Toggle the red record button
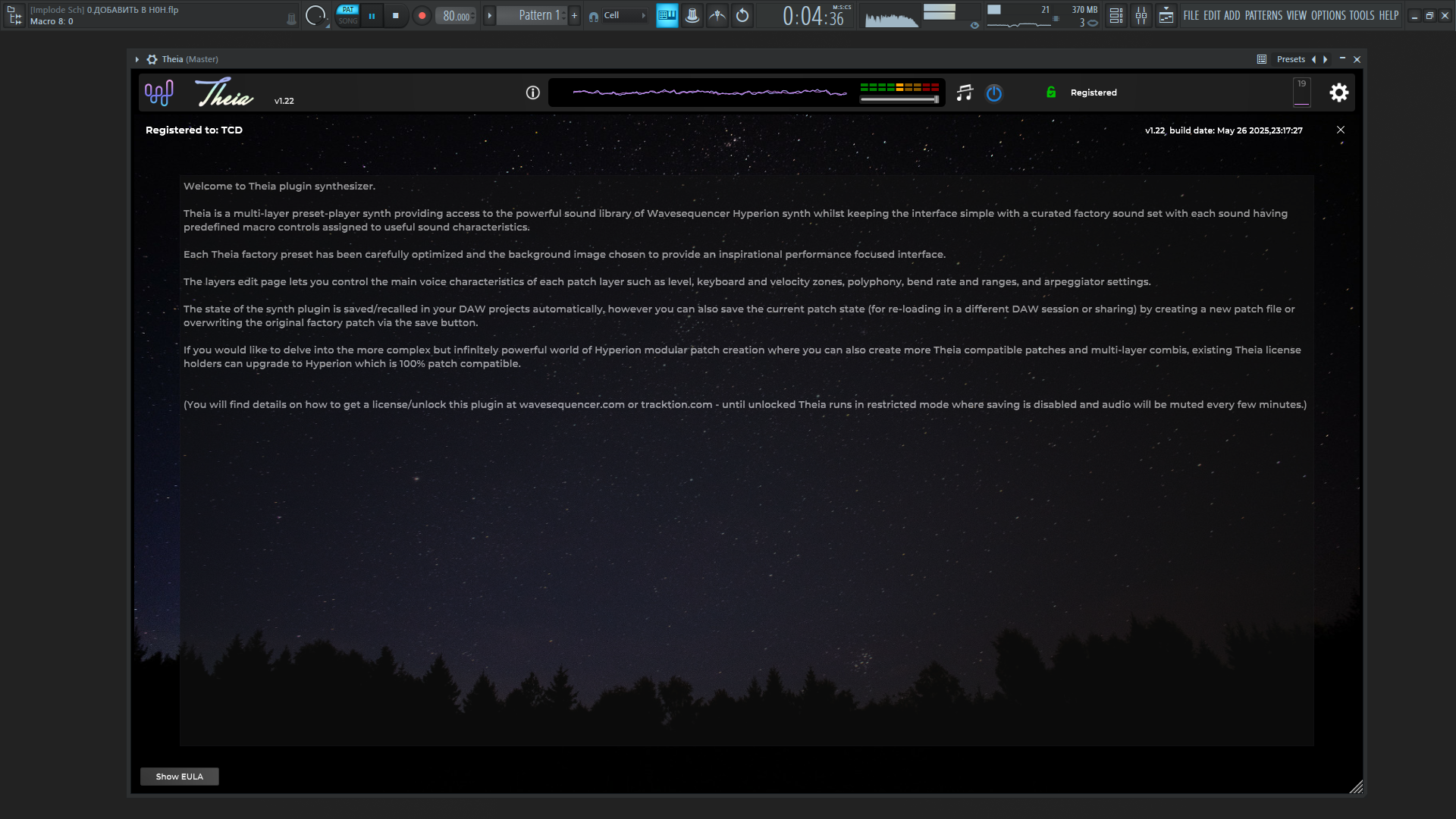Viewport: 1456px width, 819px height. tap(422, 15)
